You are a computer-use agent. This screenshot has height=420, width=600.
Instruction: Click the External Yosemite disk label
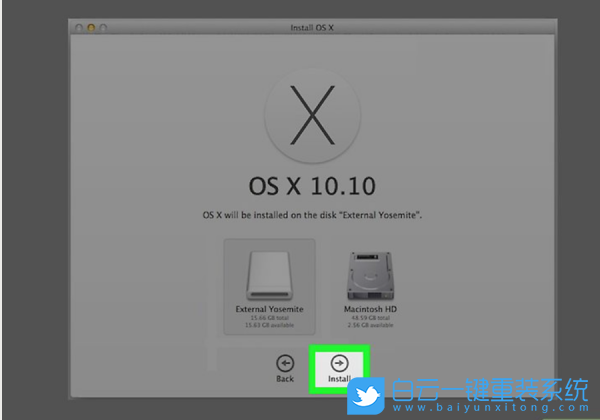pos(269,309)
